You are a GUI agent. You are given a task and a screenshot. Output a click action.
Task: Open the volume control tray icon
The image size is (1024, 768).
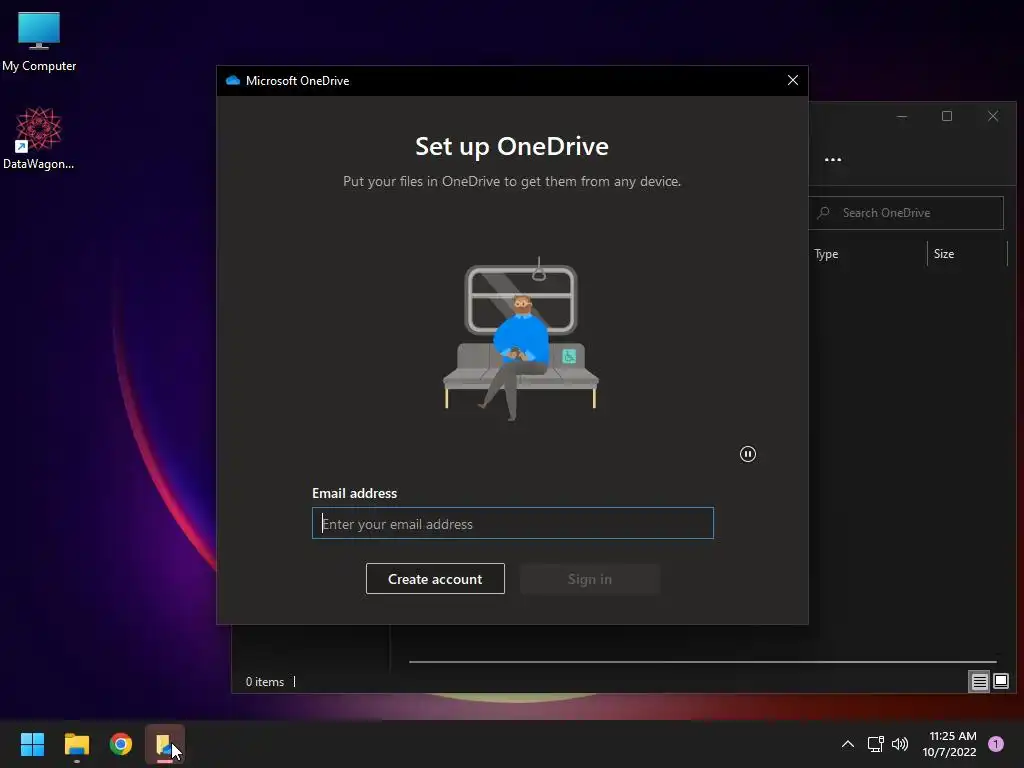click(900, 744)
